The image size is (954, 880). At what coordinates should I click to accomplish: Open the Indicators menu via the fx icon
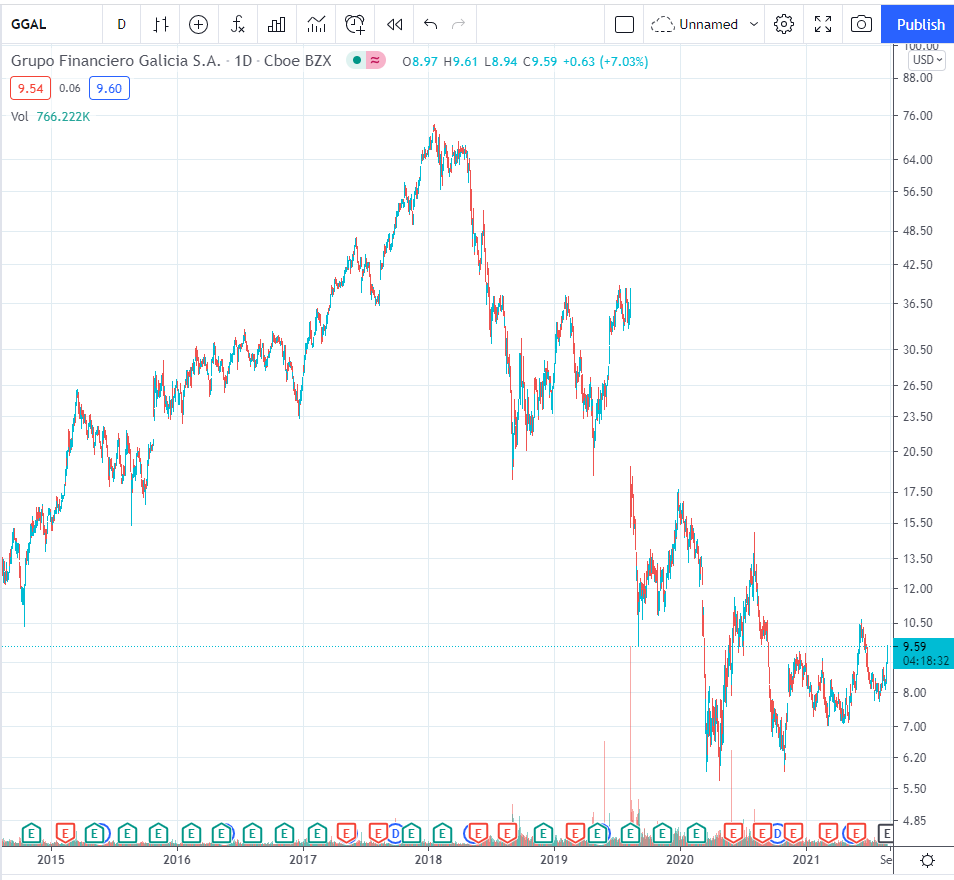[x=237, y=24]
